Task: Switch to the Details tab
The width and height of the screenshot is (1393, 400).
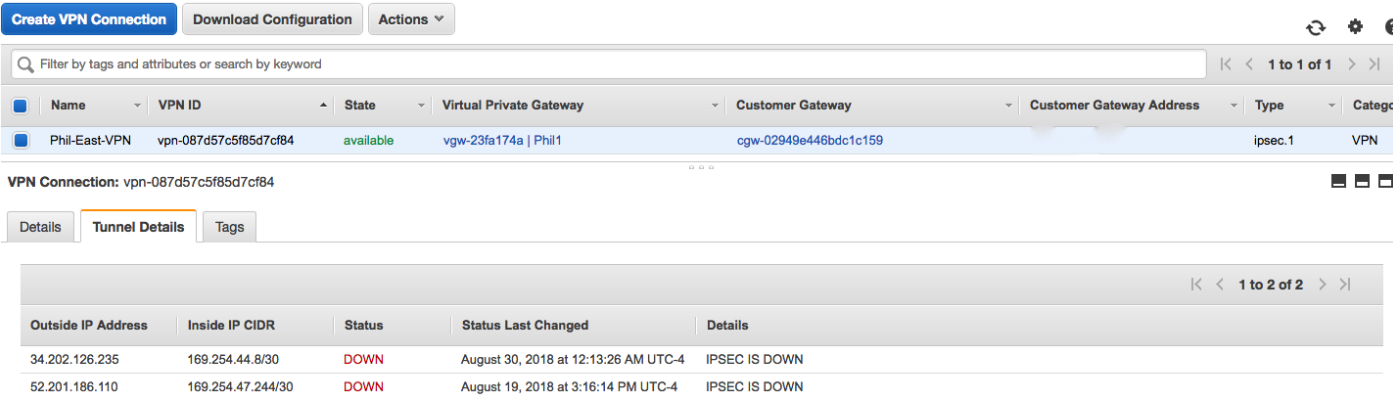Action: coord(40,227)
